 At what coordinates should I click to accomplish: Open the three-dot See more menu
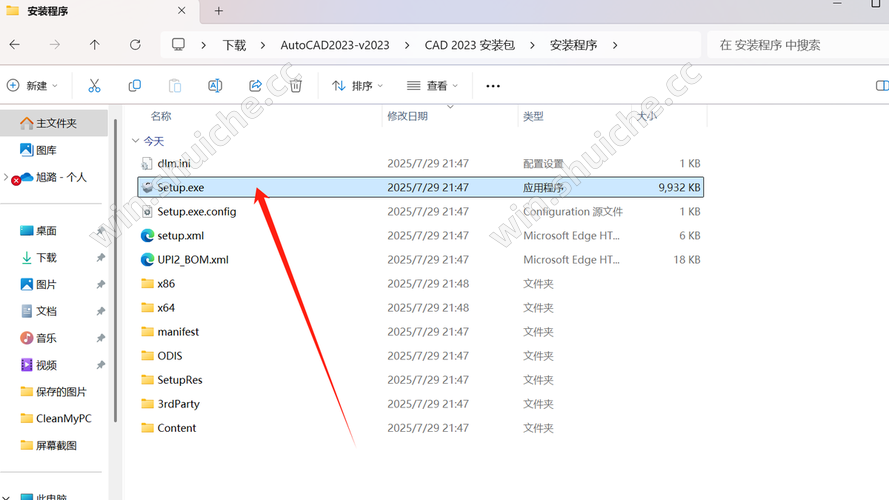click(x=493, y=86)
